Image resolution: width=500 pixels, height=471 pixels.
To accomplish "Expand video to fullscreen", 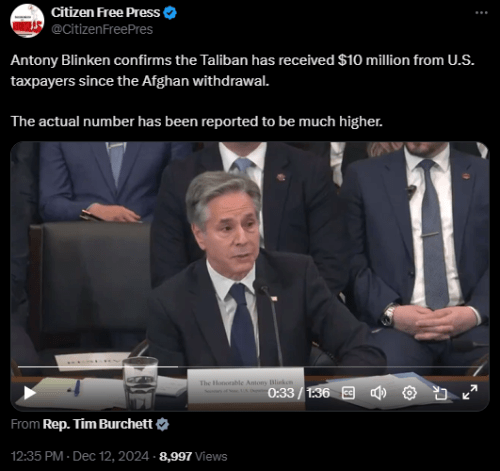I will (x=470, y=392).
